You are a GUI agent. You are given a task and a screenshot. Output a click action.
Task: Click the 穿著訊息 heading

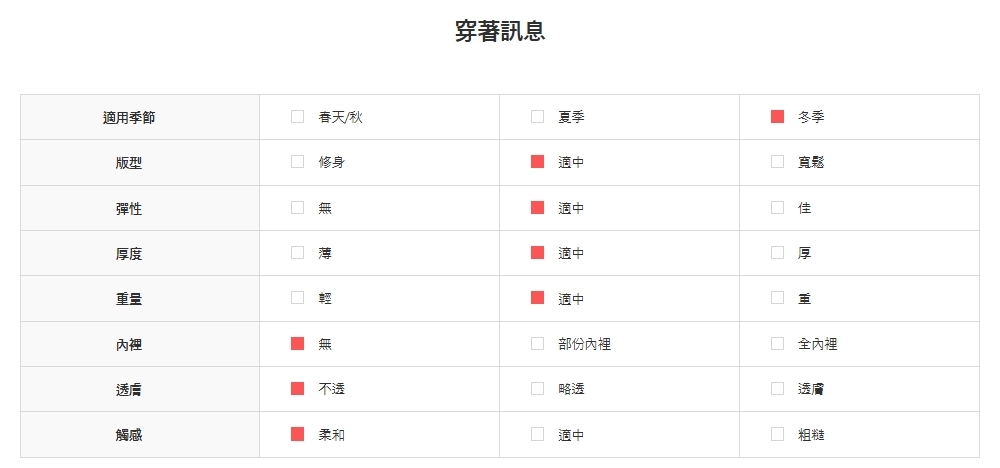pyautogui.click(x=500, y=31)
